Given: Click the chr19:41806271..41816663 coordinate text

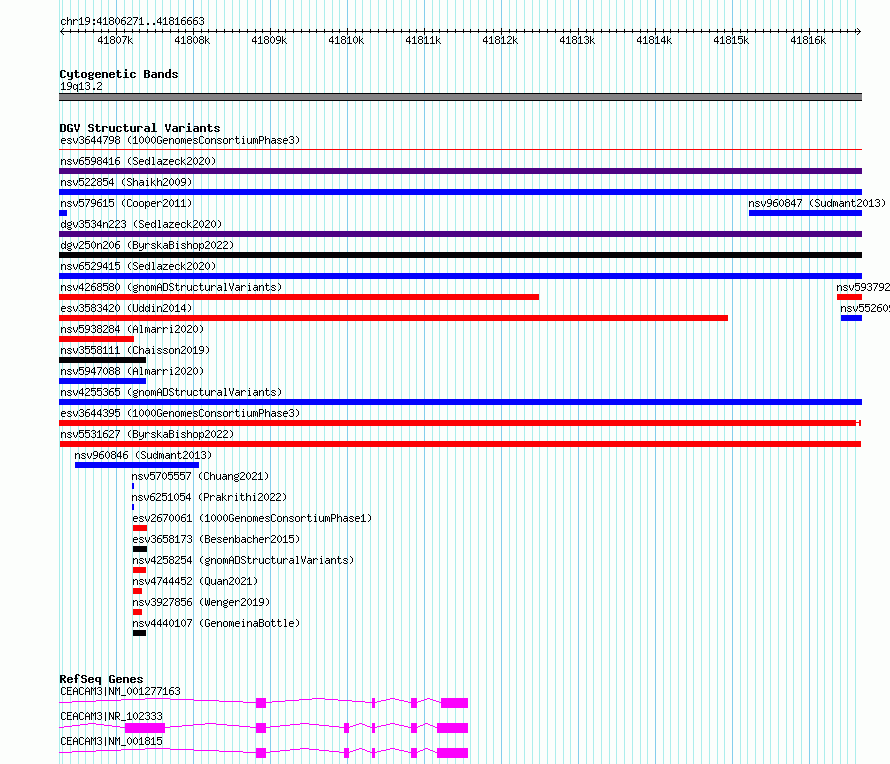Looking at the screenshot, I should coord(132,21).
